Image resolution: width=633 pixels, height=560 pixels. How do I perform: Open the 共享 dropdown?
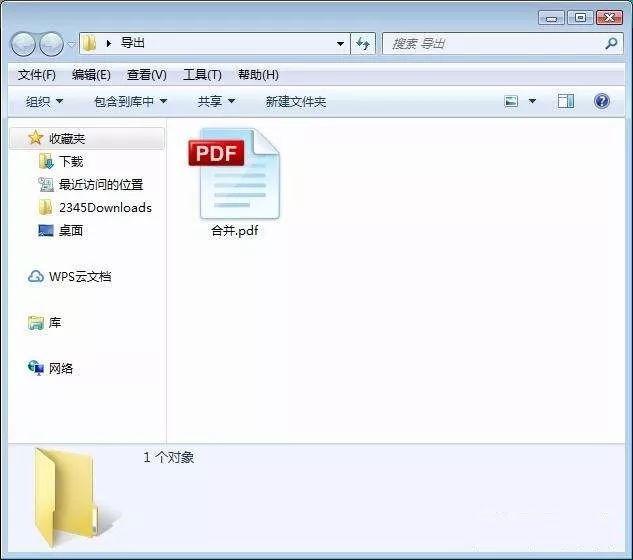(216, 101)
